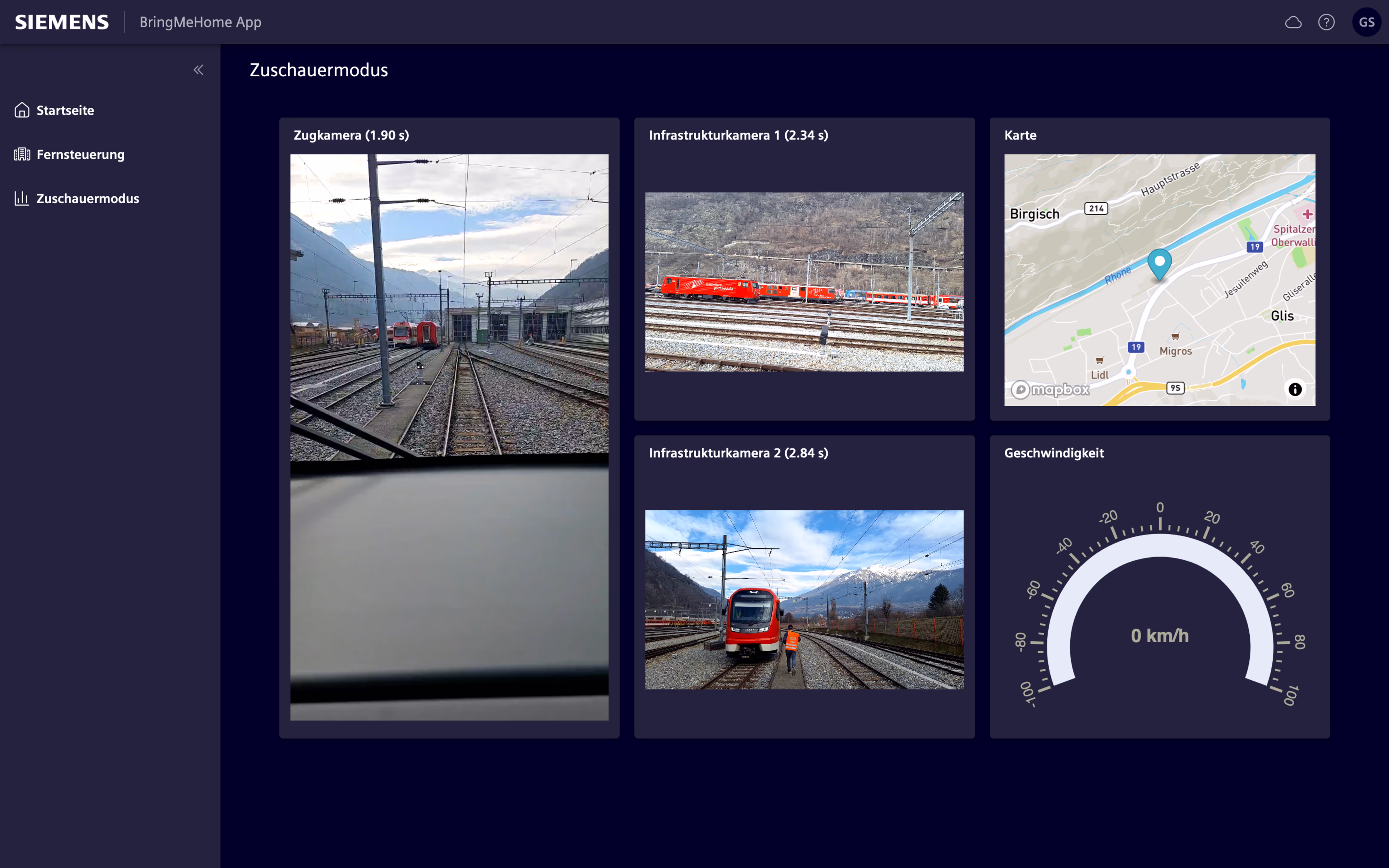Click the Rhone river label on map

1117,275
